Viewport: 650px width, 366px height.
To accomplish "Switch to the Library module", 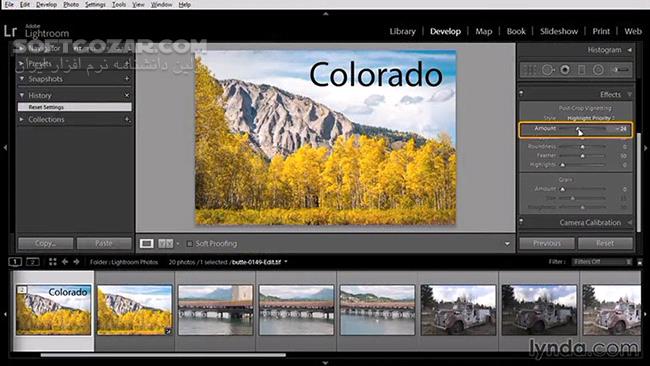I will click(x=402, y=31).
